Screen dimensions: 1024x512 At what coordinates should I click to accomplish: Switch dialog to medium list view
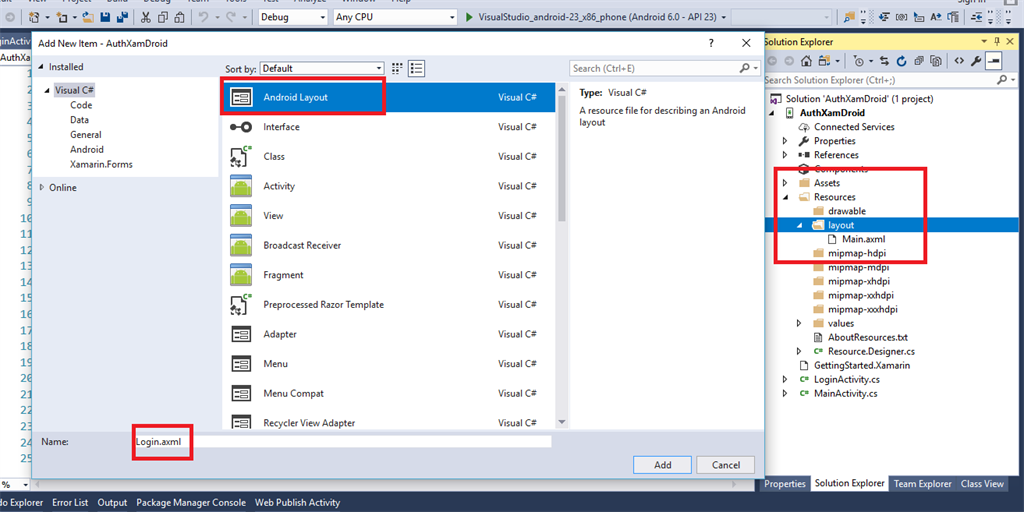coord(417,68)
